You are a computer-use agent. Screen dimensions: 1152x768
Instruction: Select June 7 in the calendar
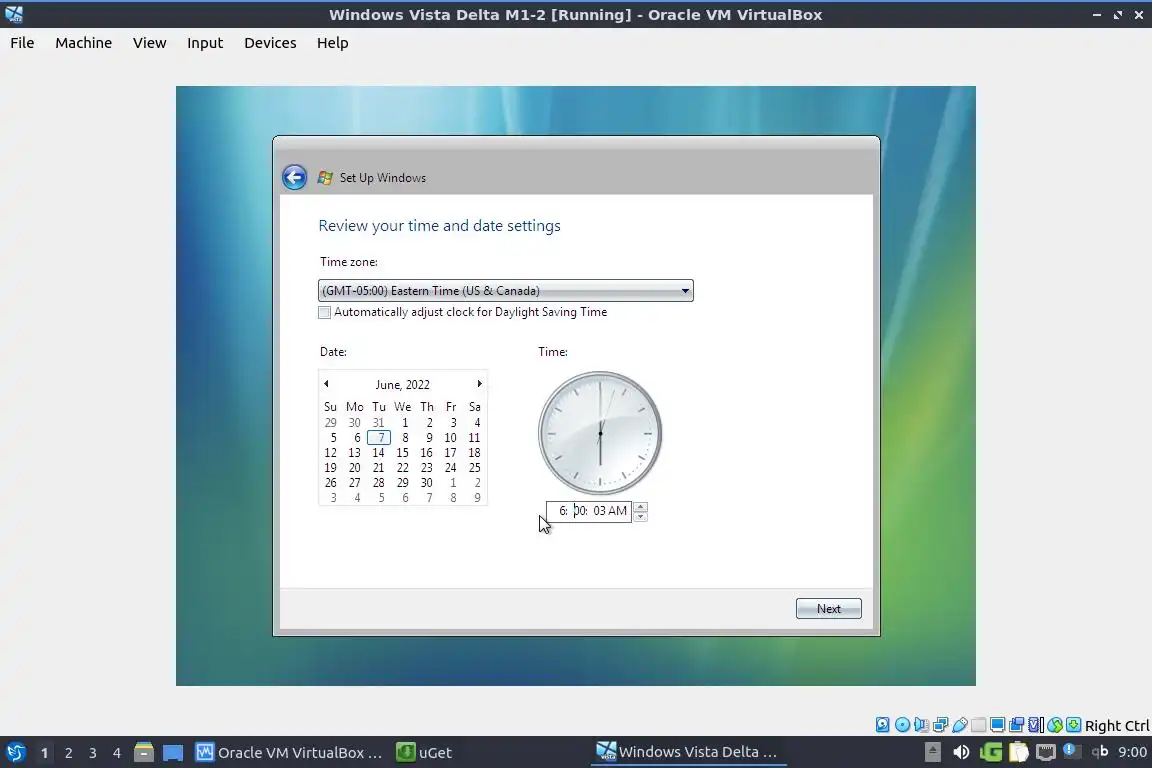[x=379, y=437]
